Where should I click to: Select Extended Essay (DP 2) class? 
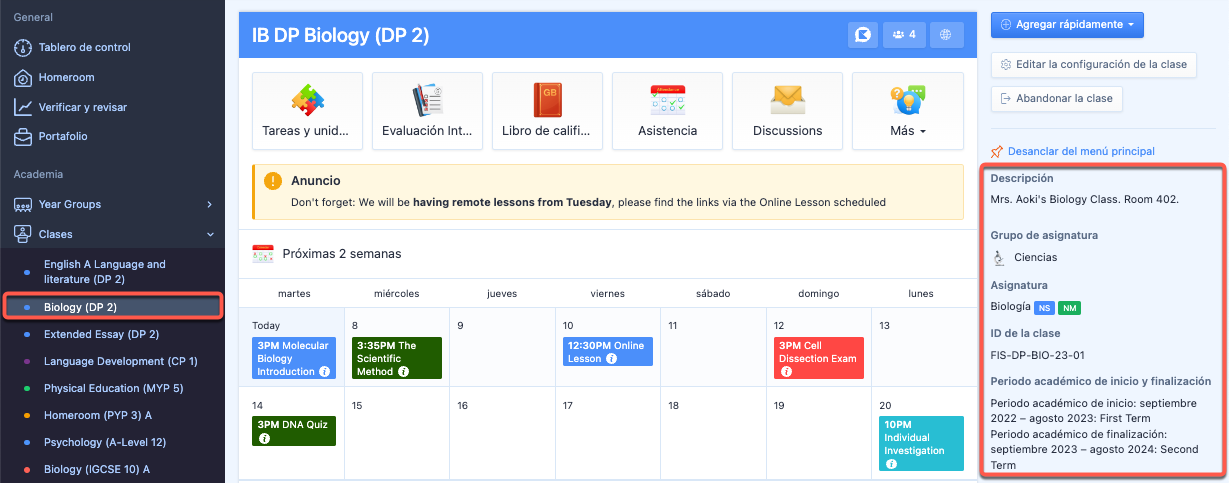click(x=101, y=334)
